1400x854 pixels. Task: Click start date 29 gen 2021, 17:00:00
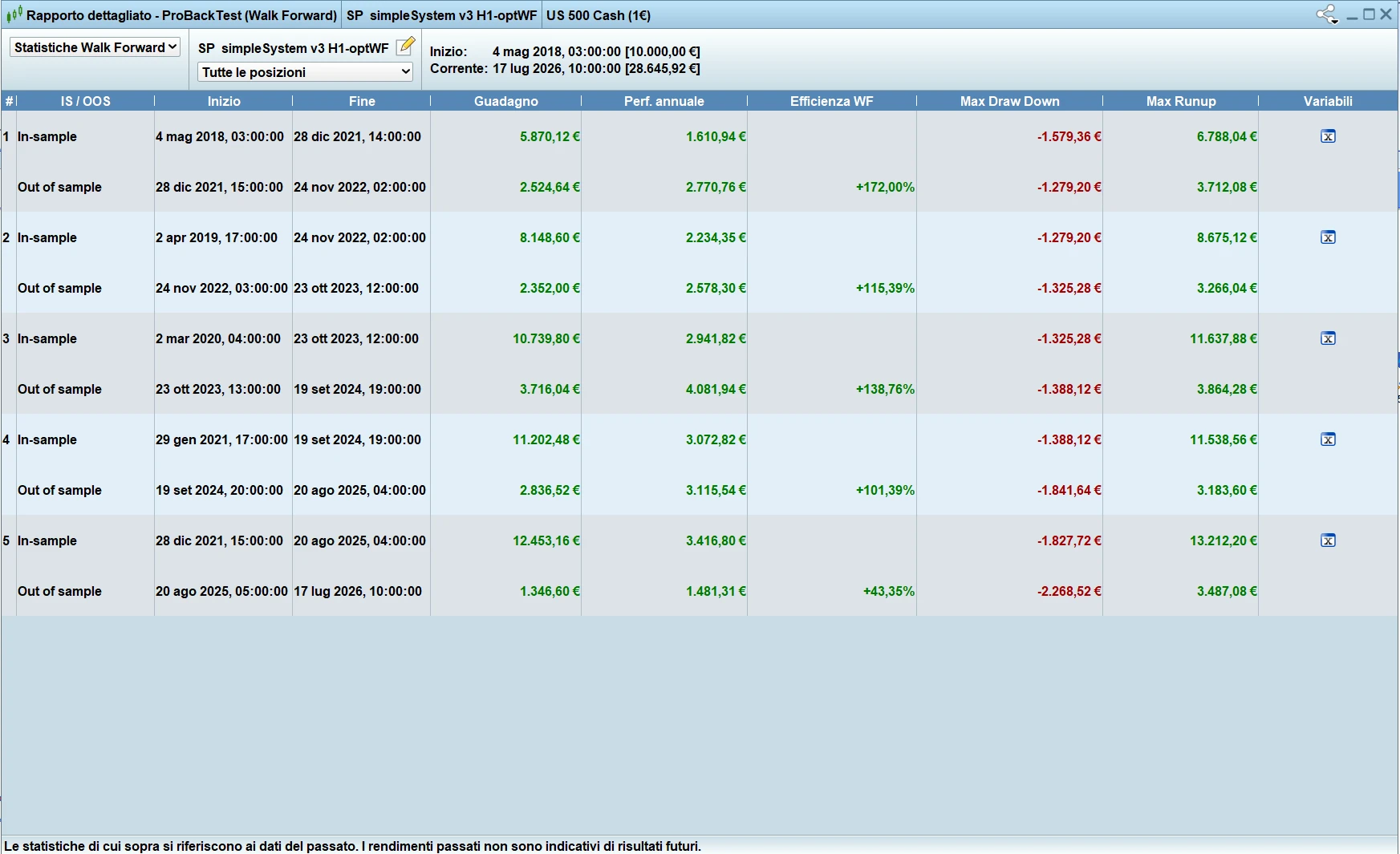[221, 439]
